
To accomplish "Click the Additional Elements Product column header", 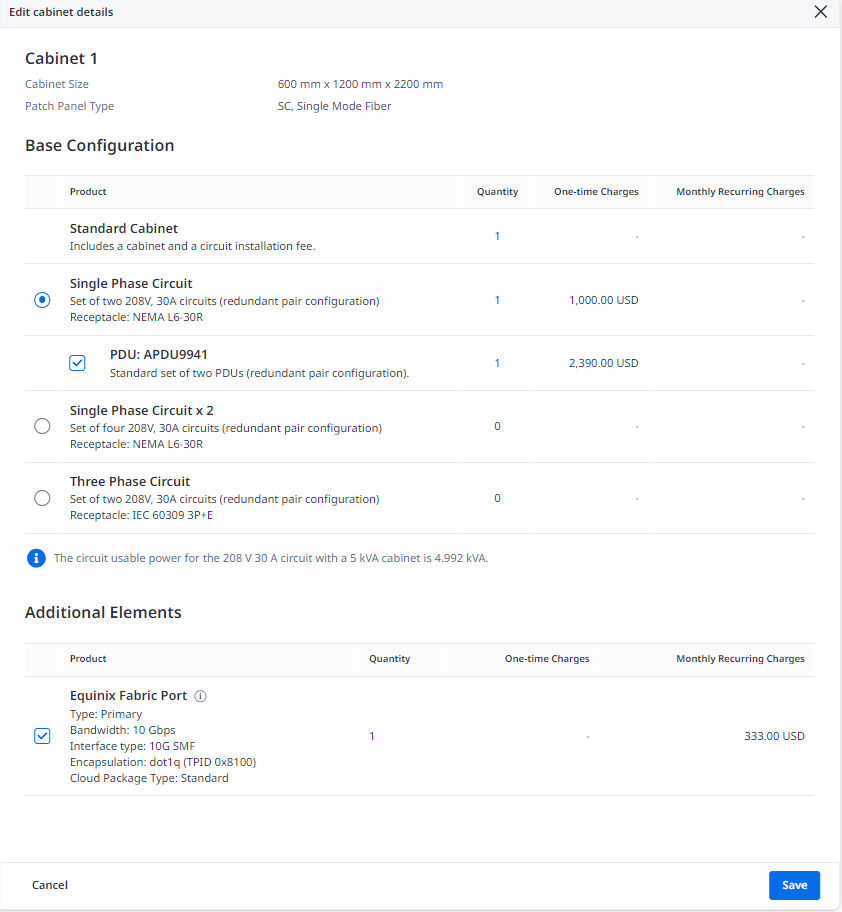I will click(x=88, y=659).
